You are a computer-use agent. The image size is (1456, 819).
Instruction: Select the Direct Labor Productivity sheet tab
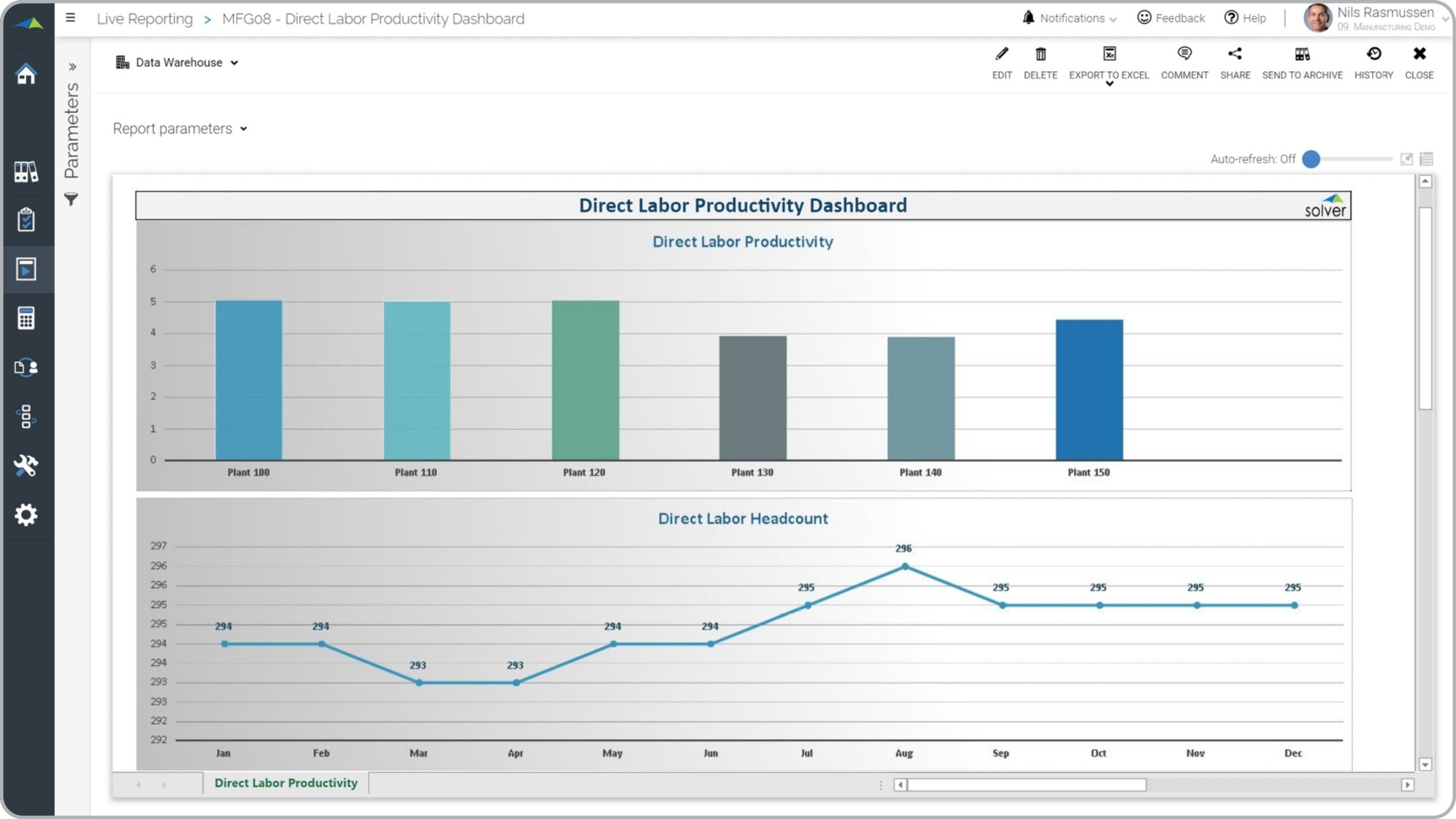[286, 783]
